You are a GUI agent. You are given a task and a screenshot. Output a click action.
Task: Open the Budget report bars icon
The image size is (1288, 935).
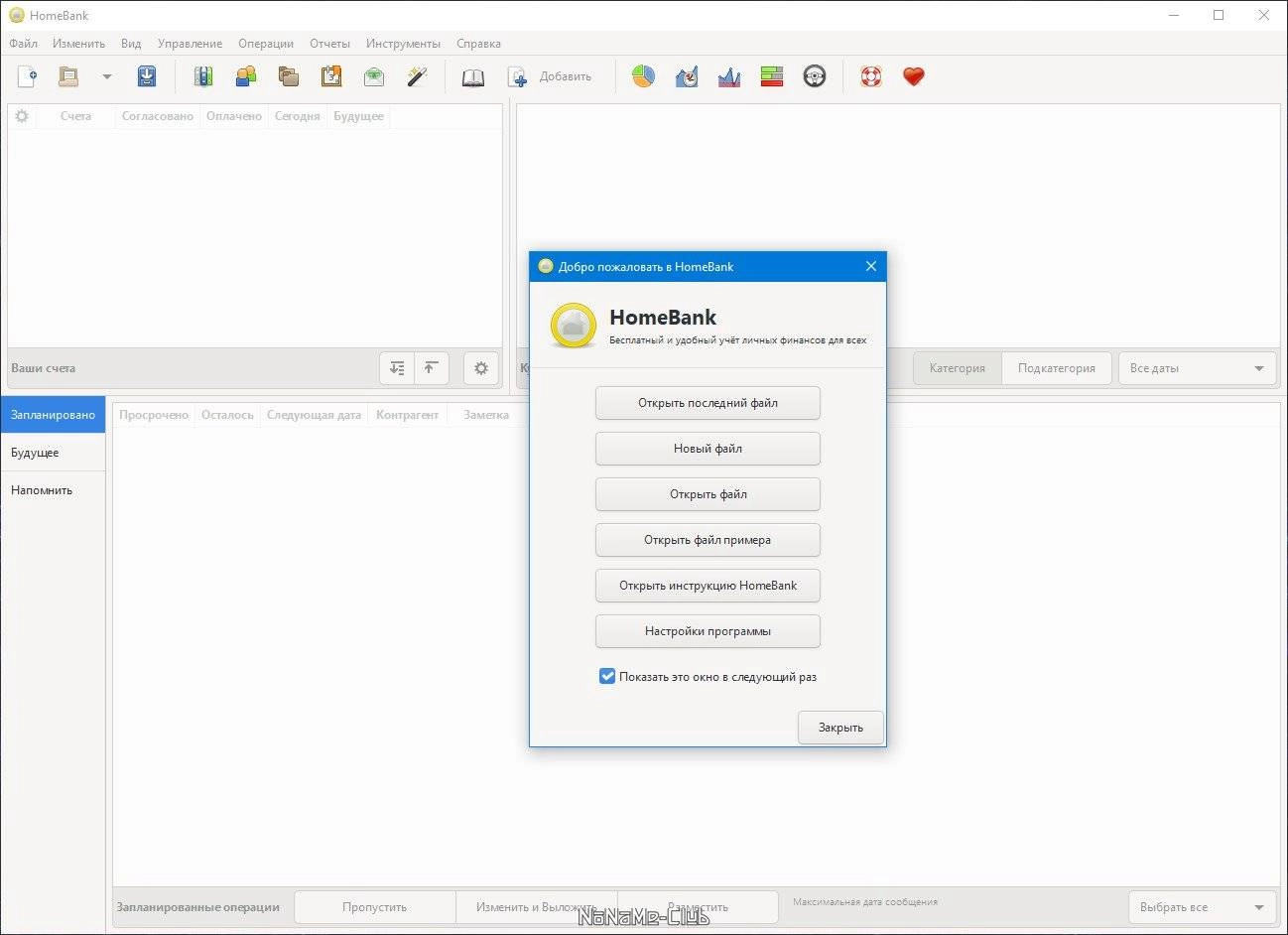tap(772, 76)
